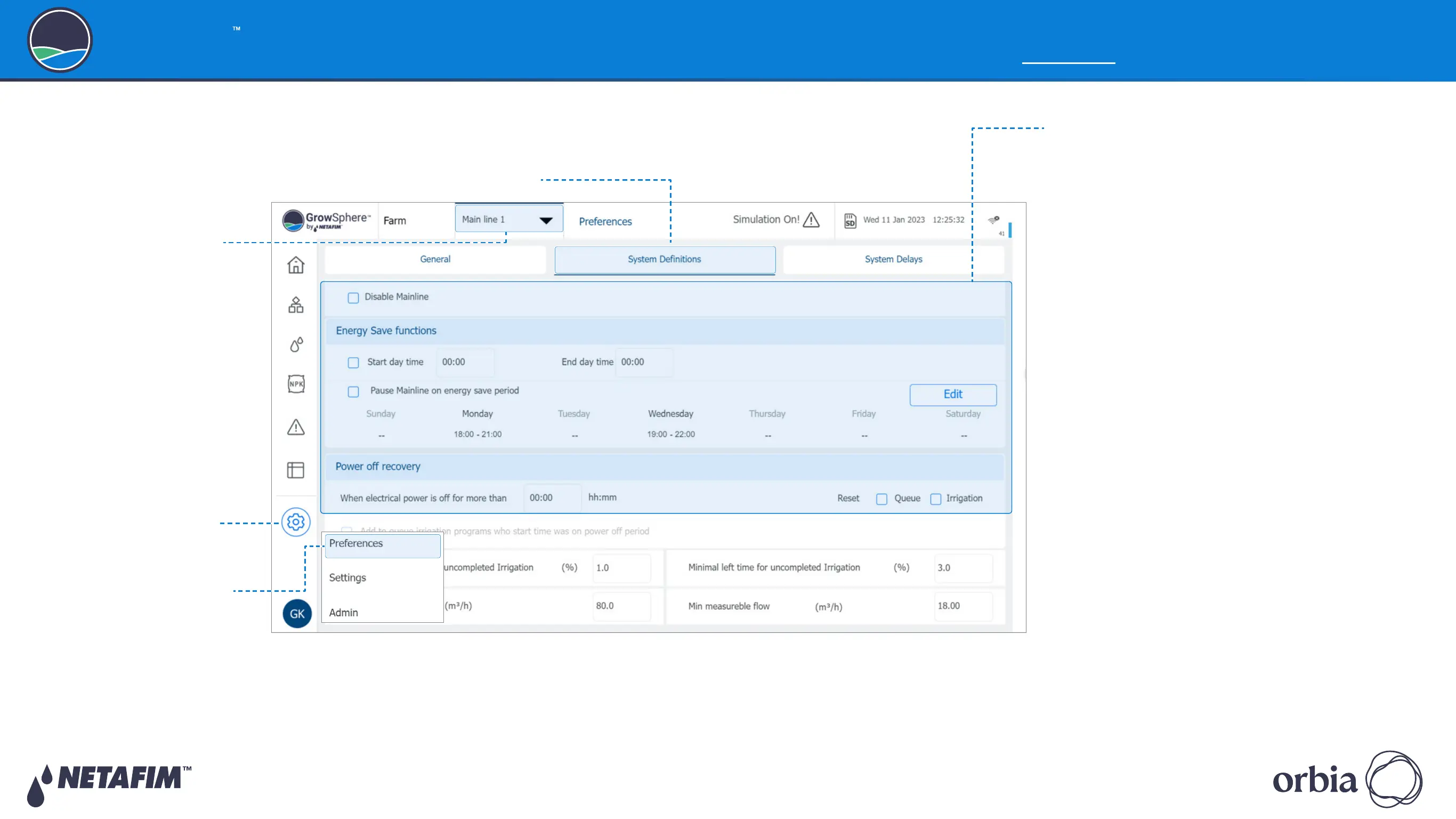This screenshot has height=819, width=1456.
Task: Check the Reset Queue checkbox
Action: 881,499
